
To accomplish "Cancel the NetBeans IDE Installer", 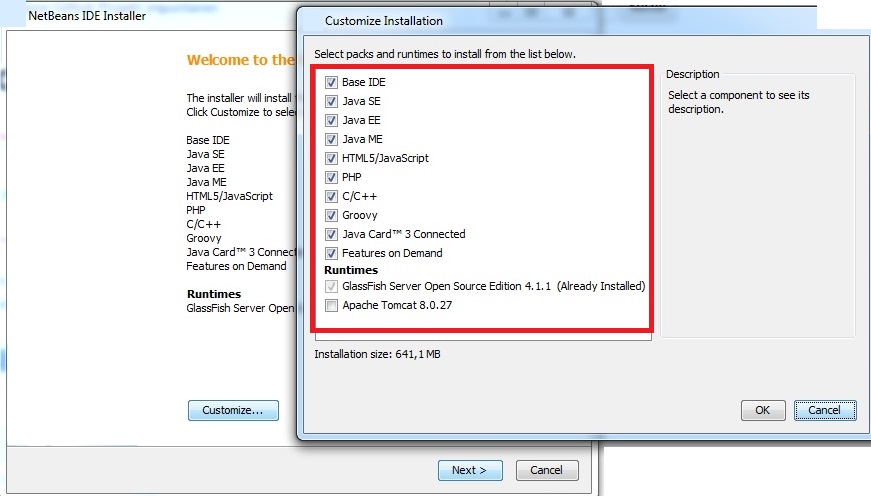I will [x=547, y=470].
